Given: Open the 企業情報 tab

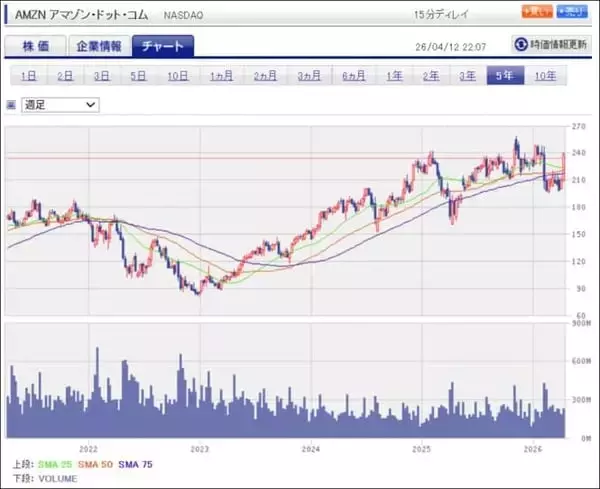Looking at the screenshot, I should click(99, 46).
